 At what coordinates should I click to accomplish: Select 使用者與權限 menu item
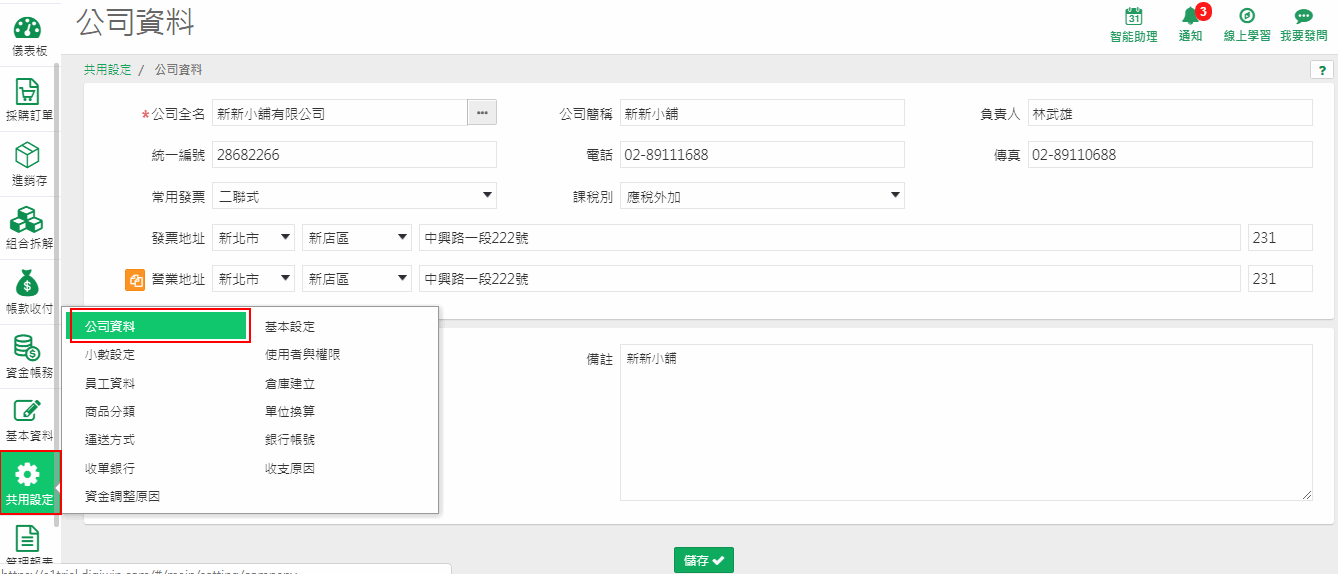coord(302,355)
